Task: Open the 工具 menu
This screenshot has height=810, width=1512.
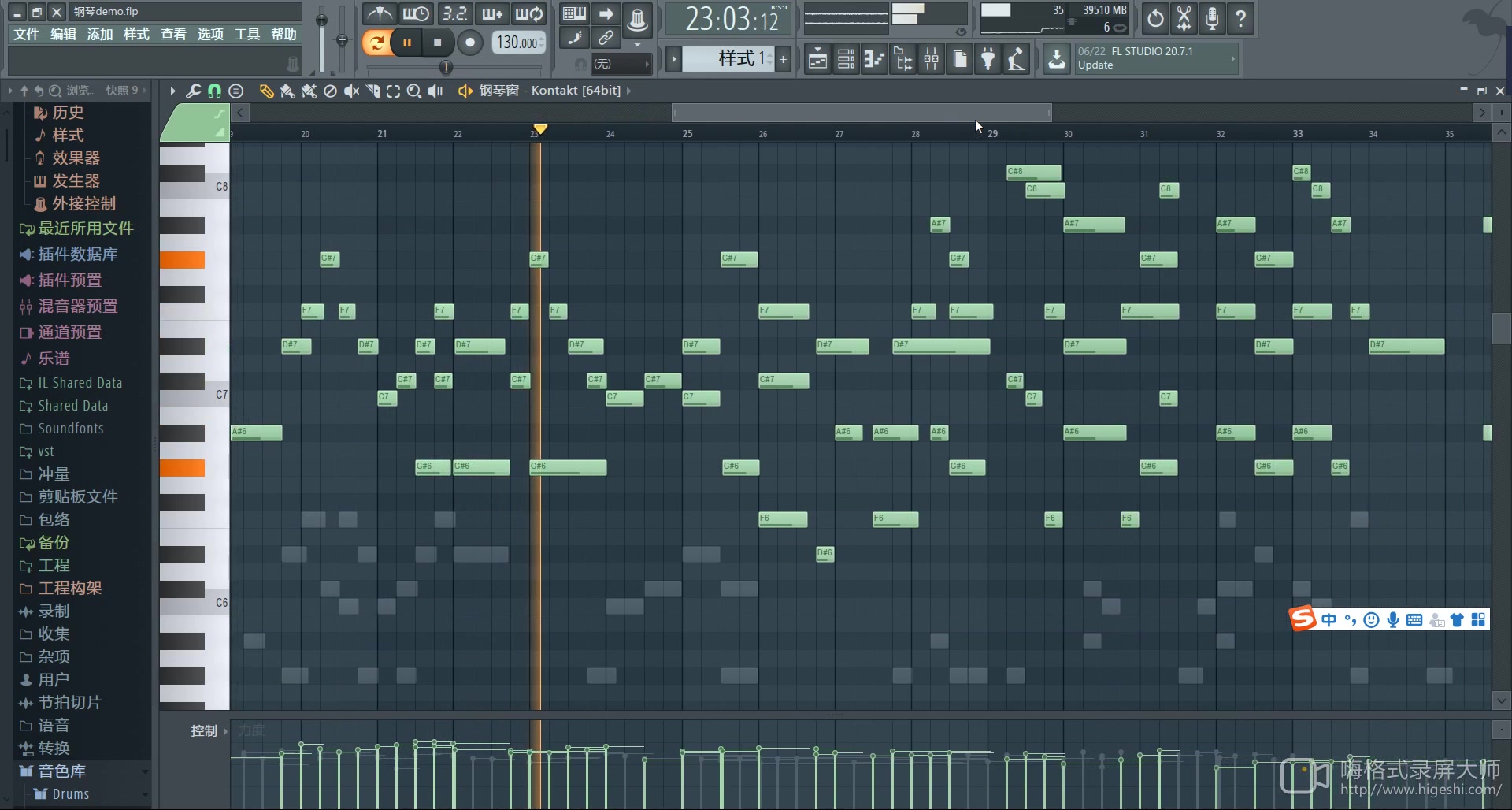Action: tap(247, 35)
